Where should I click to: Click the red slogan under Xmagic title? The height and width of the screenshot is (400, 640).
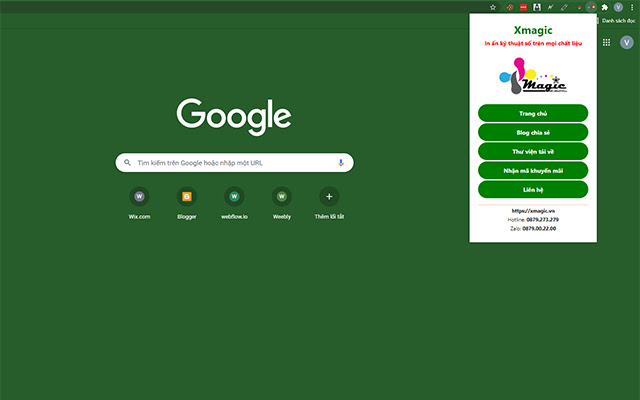pyautogui.click(x=533, y=43)
